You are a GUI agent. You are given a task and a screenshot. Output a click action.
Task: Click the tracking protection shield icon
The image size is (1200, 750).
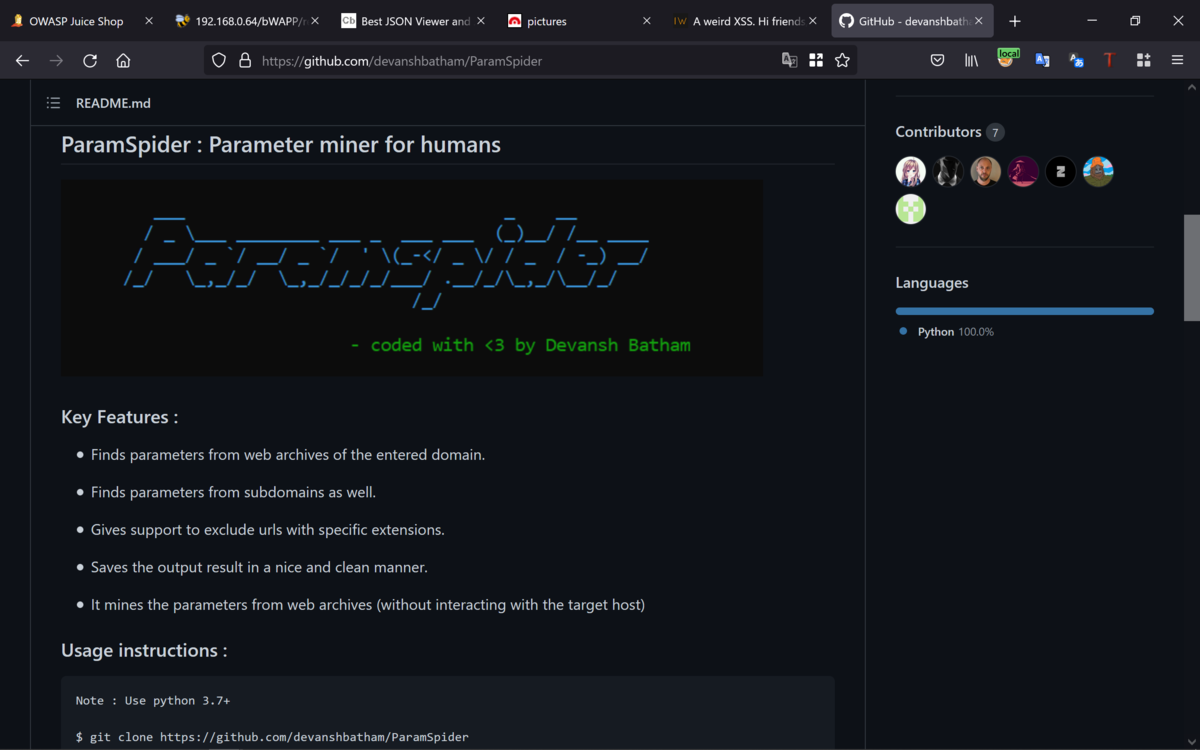click(x=220, y=61)
